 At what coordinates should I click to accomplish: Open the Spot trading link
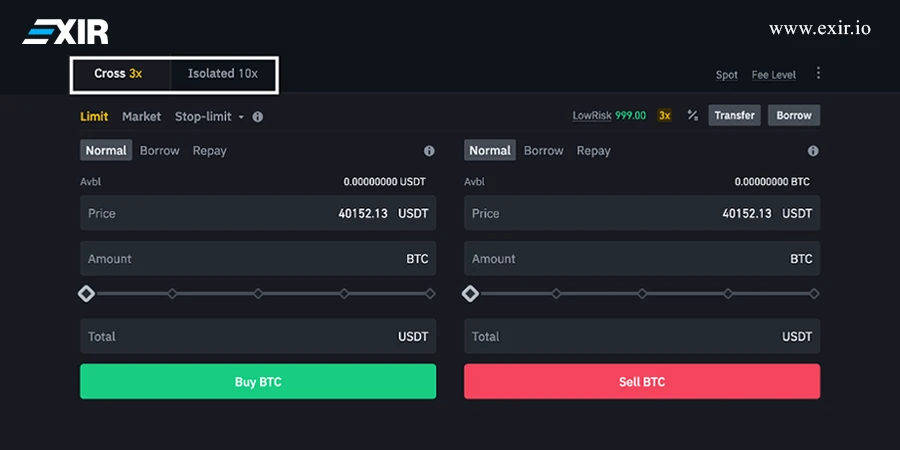click(x=727, y=75)
